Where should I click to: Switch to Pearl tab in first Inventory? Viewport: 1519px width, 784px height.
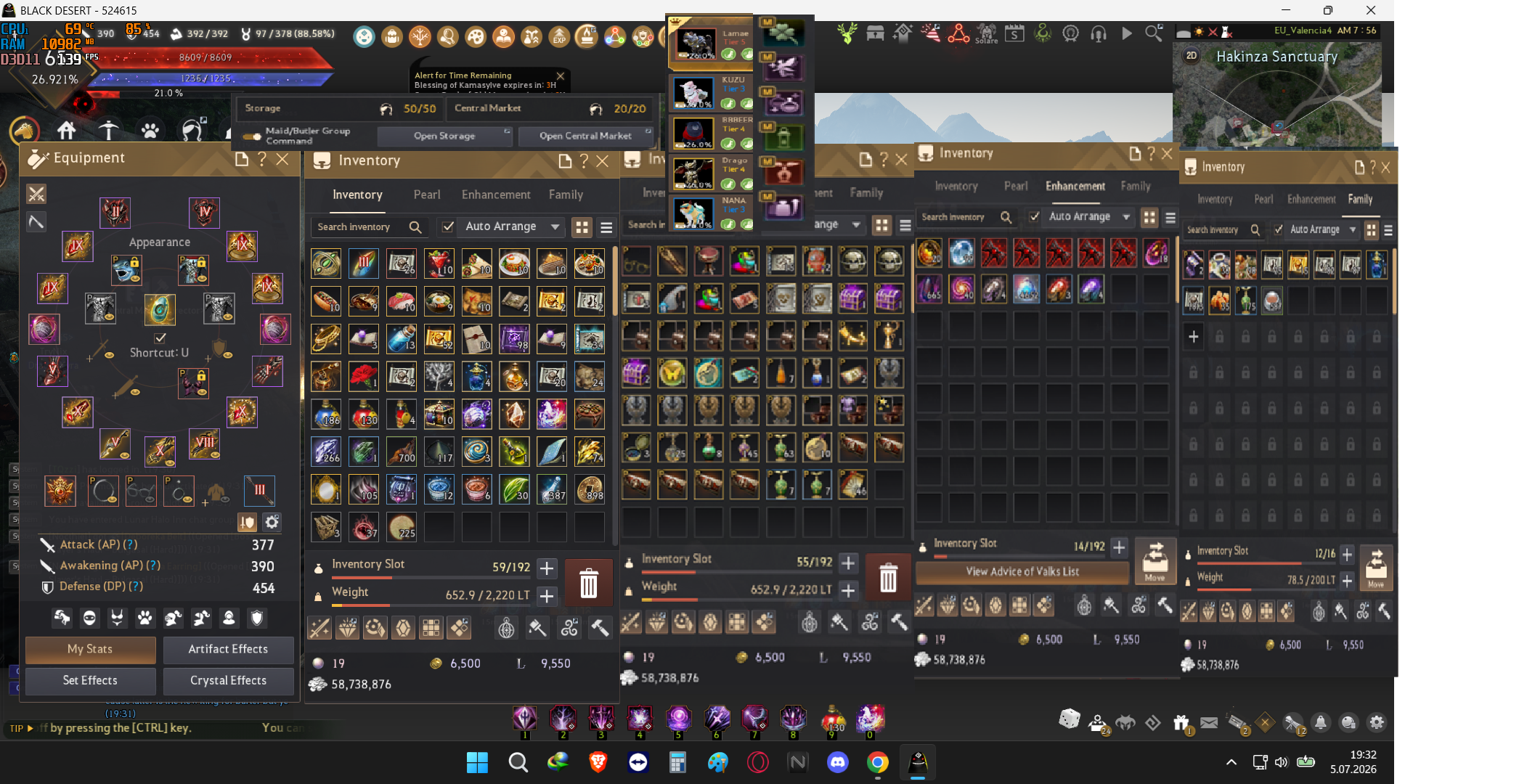pos(427,195)
